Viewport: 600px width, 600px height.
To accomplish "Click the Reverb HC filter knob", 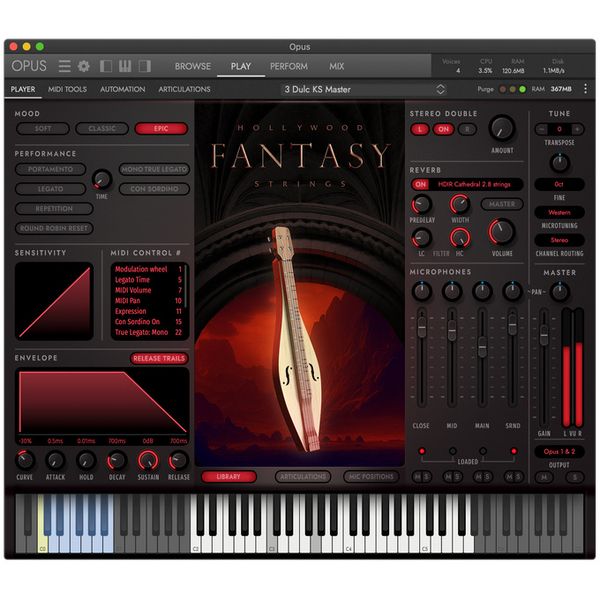I will click(460, 238).
